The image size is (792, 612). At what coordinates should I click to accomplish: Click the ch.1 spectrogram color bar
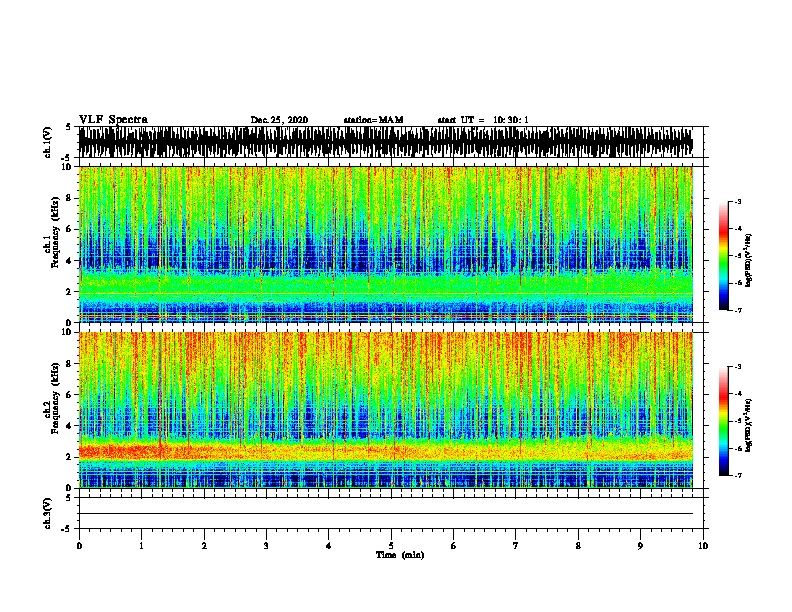723,256
